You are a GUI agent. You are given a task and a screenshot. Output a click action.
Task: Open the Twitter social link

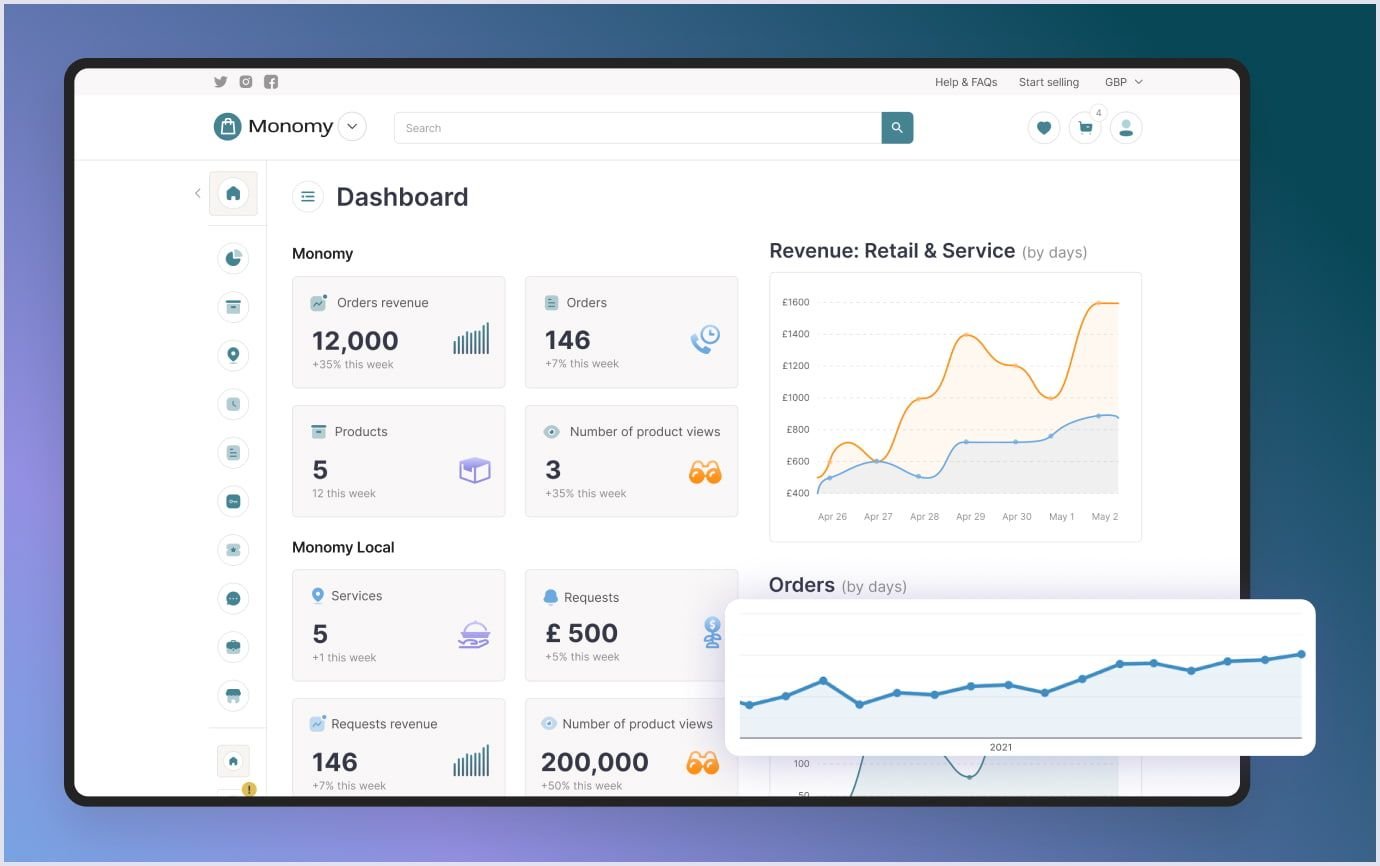click(x=221, y=82)
